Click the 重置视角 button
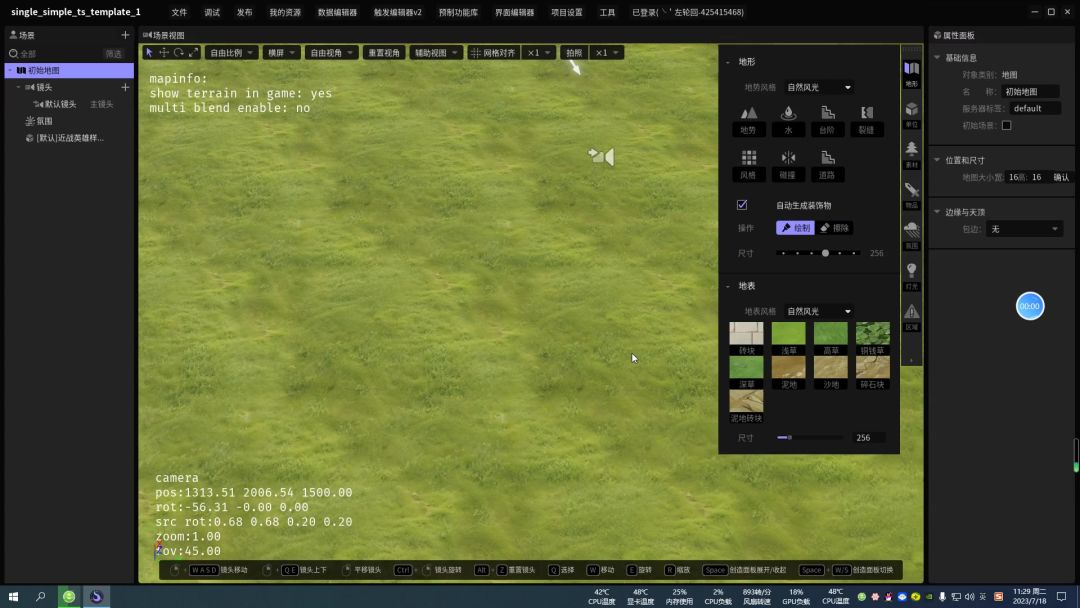Screen dimensions: 1080x608 point(384,52)
